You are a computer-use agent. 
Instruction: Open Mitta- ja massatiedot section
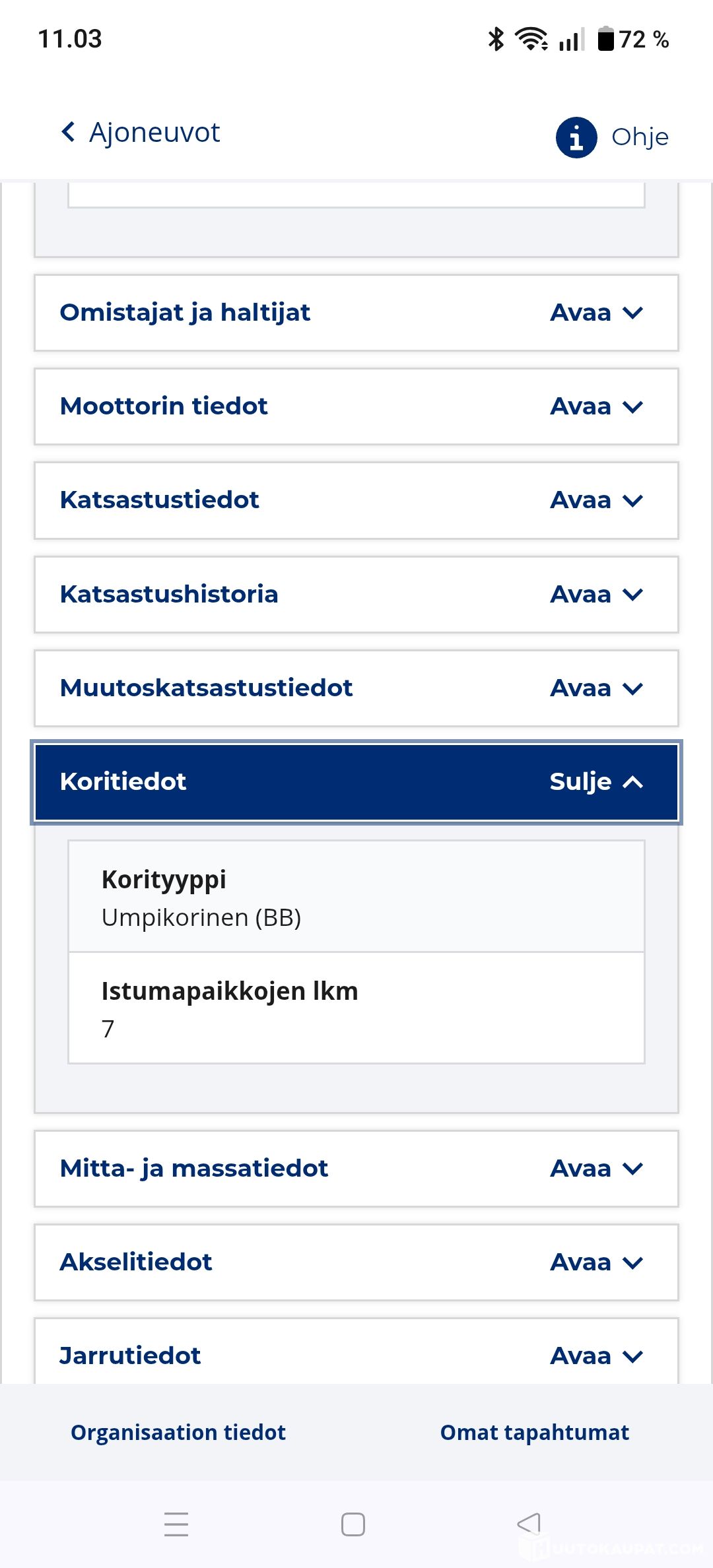coord(356,1169)
